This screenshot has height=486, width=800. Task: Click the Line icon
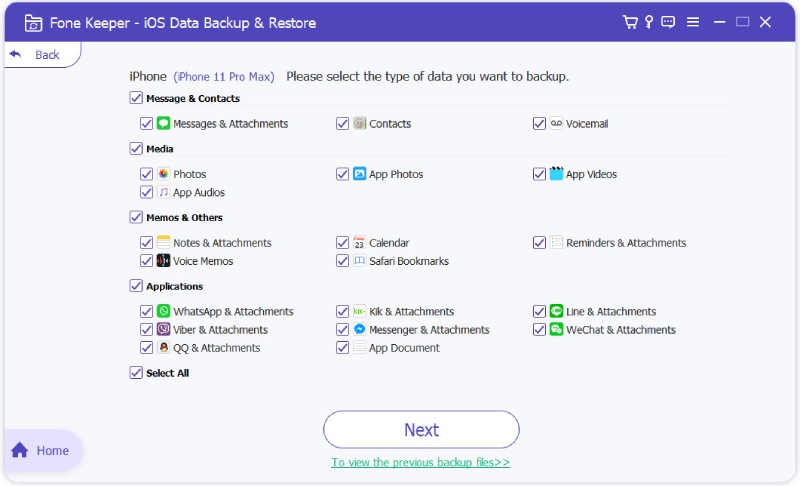[x=556, y=311]
